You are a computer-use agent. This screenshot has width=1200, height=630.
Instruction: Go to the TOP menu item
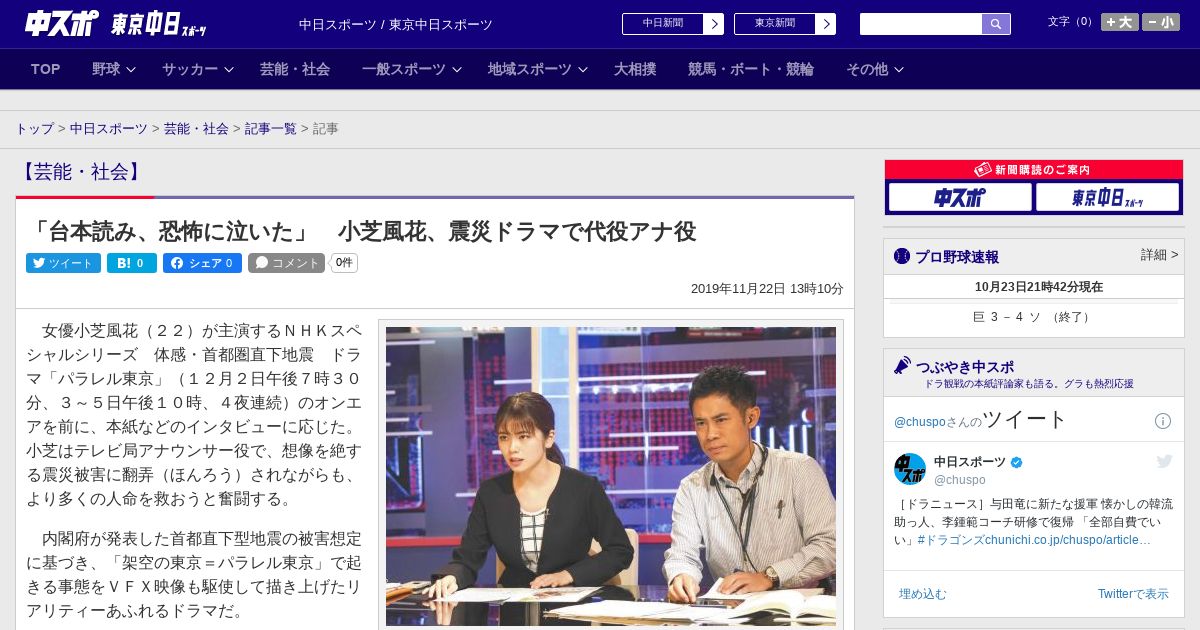click(46, 69)
